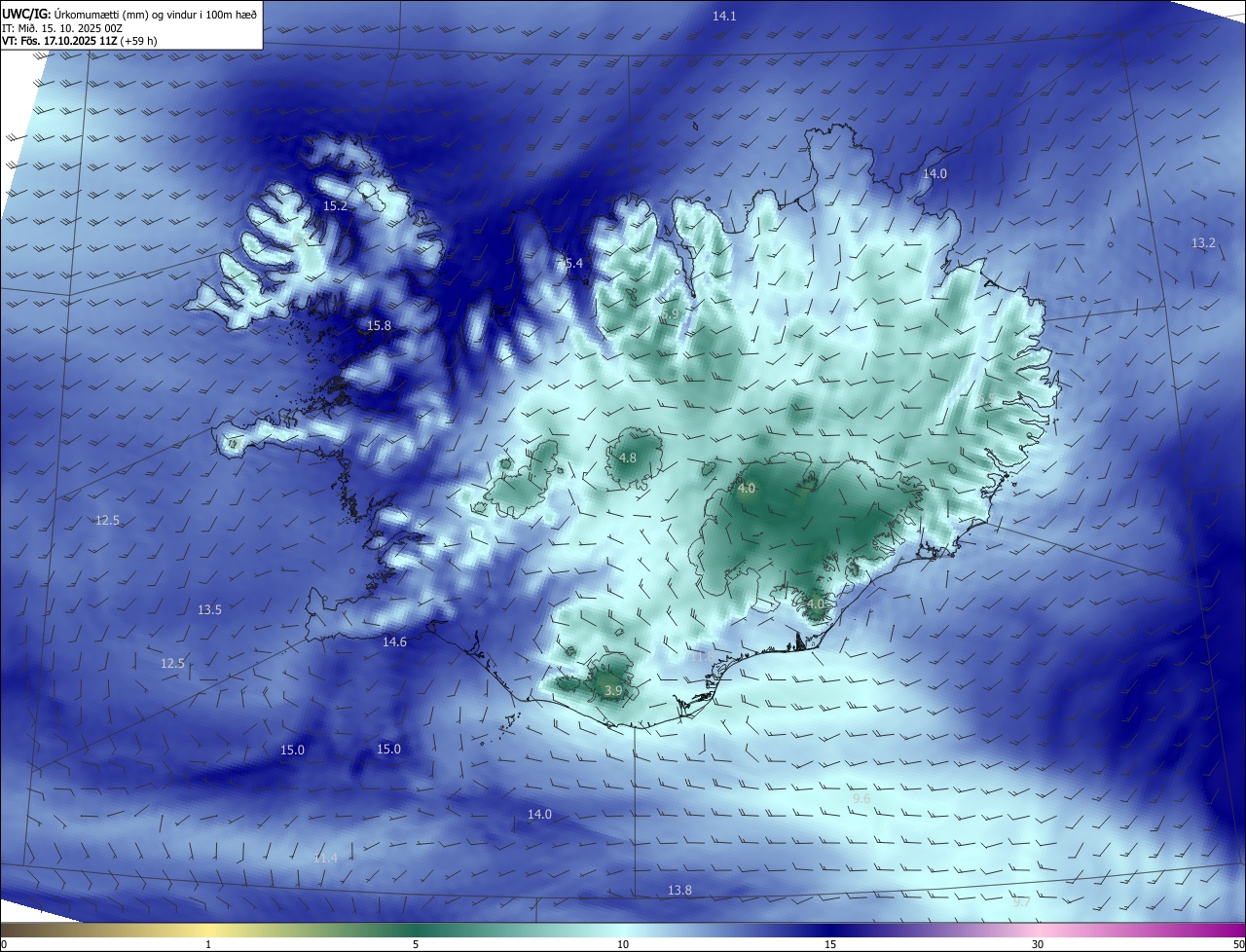This screenshot has width=1246, height=952.
Task: Click the 15.8 value label
Action: [x=379, y=325]
